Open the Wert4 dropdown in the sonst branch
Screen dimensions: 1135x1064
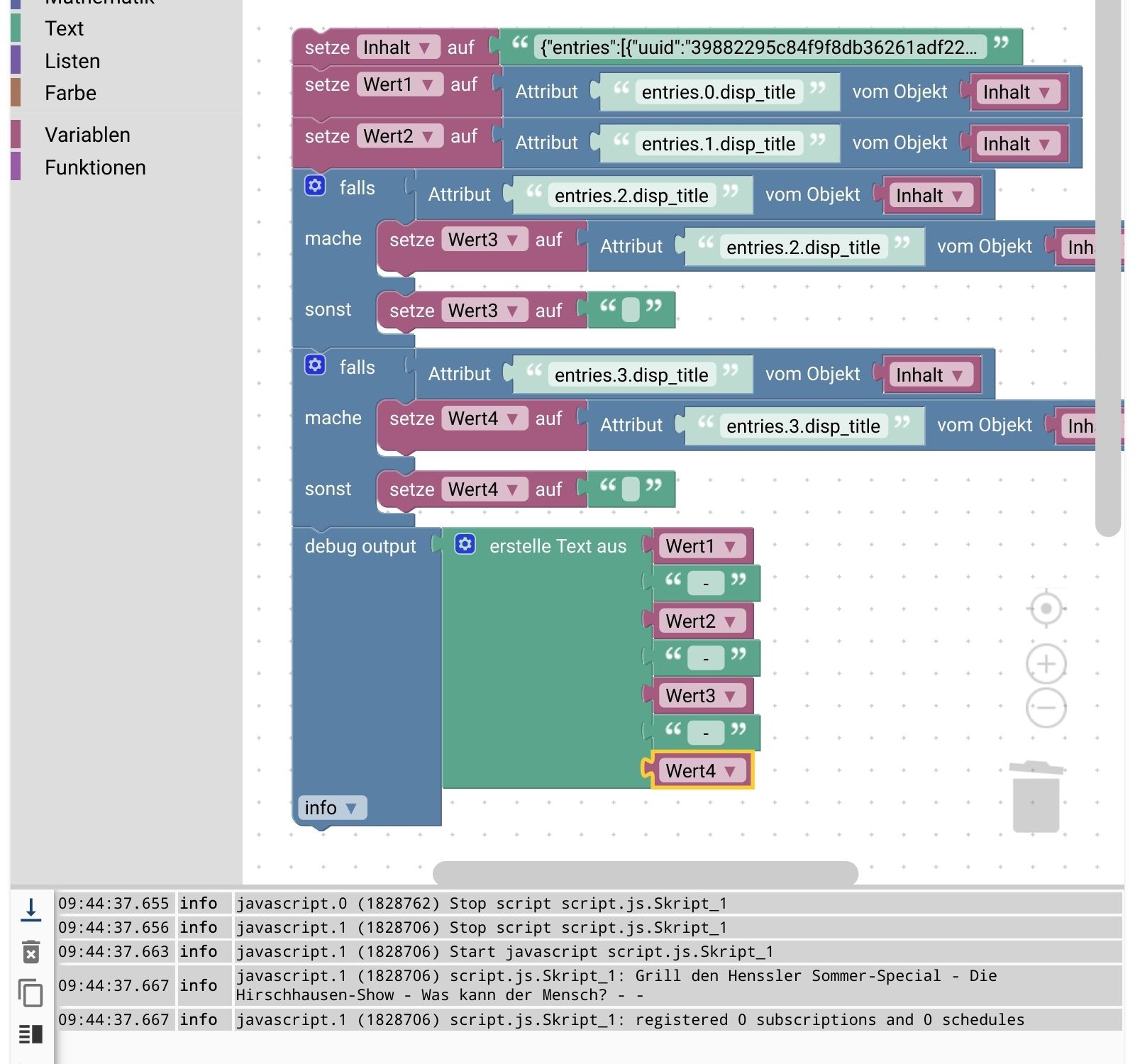click(x=485, y=489)
